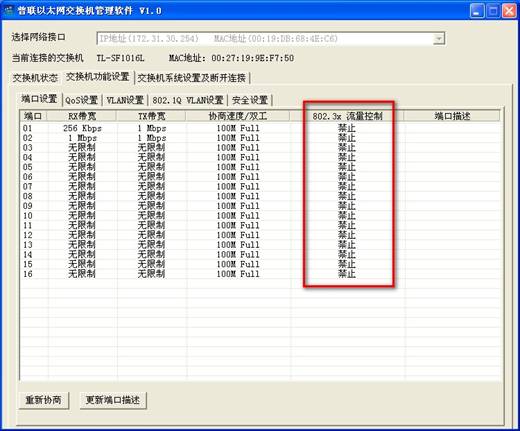Open the QoS设置 sub-tab
Screen dimensions: 520x431
(x=82, y=100)
